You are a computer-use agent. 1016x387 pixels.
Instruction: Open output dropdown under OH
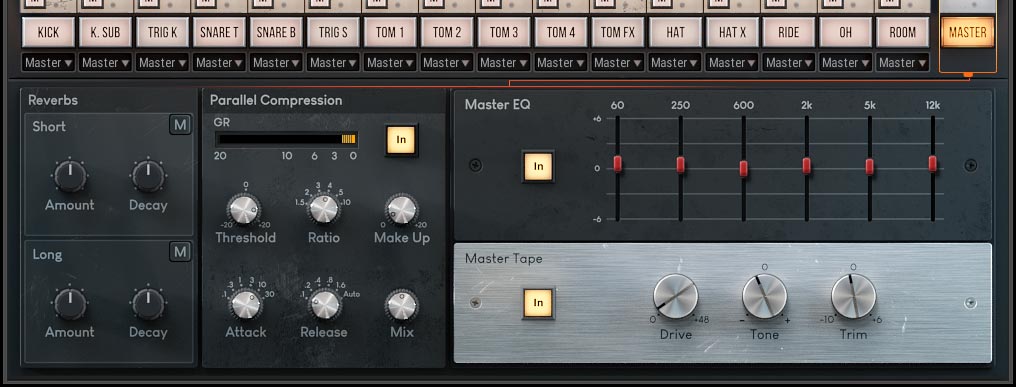(846, 63)
